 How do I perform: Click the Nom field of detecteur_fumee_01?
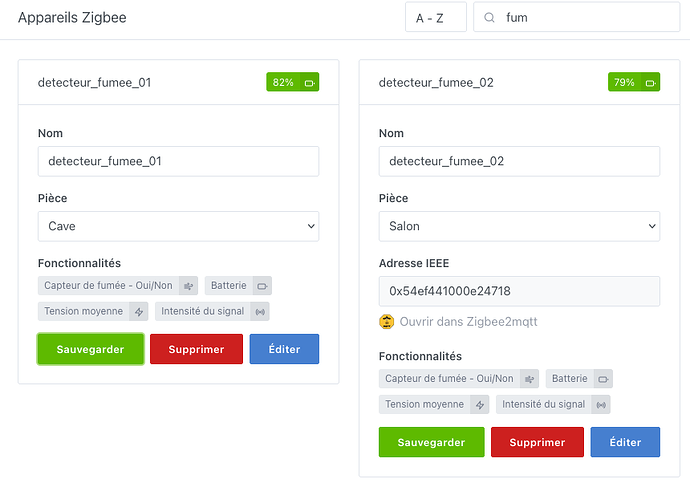coord(178,161)
